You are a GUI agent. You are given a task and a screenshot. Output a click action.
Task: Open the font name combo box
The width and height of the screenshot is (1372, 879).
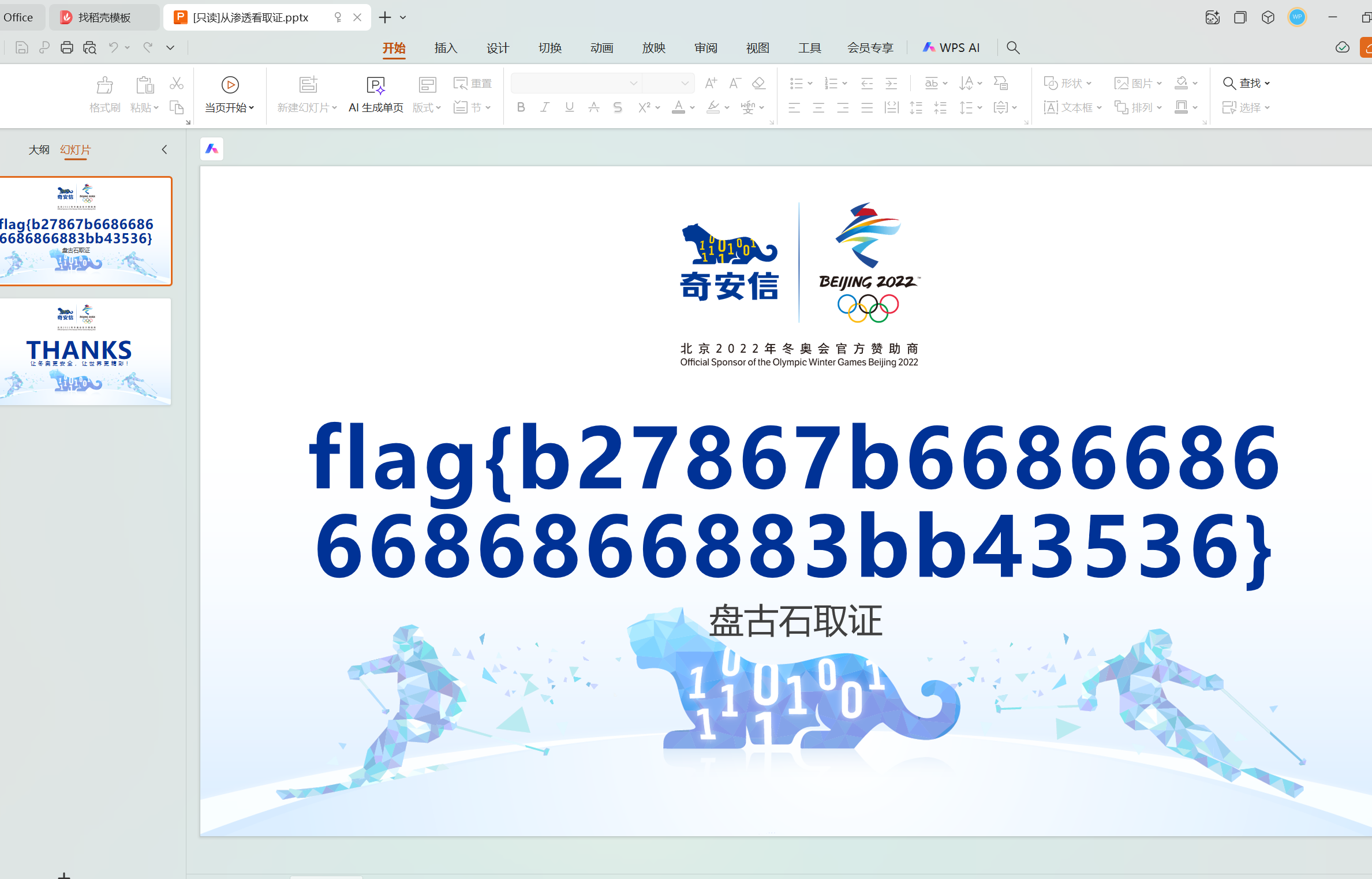point(576,84)
